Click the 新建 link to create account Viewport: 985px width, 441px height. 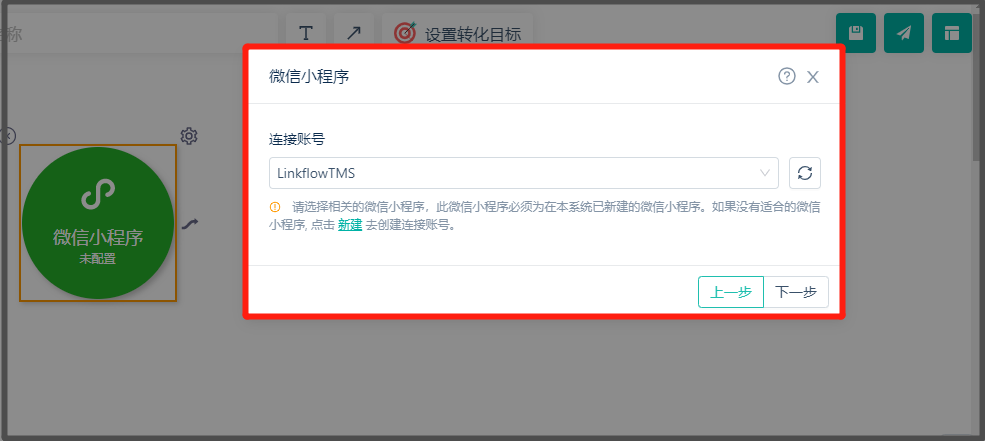coord(350,225)
